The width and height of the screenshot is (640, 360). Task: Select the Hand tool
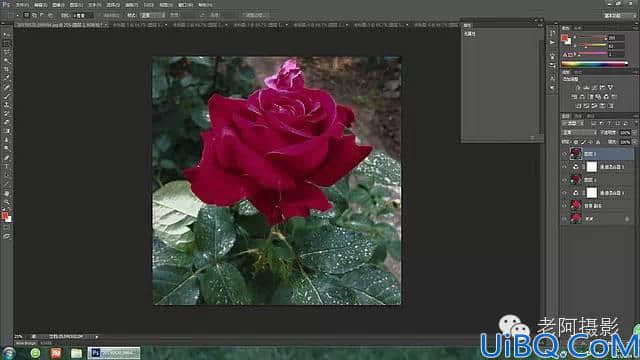[x=6, y=193]
